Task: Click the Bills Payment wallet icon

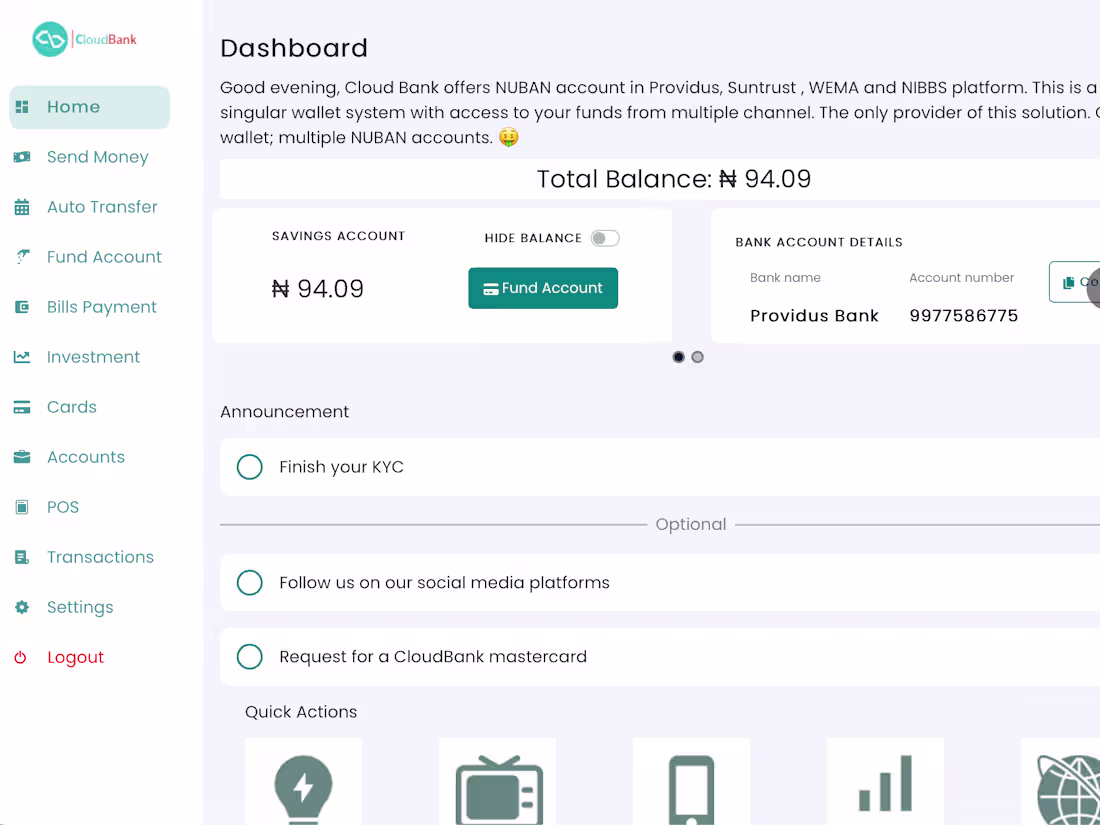Action: tap(22, 307)
